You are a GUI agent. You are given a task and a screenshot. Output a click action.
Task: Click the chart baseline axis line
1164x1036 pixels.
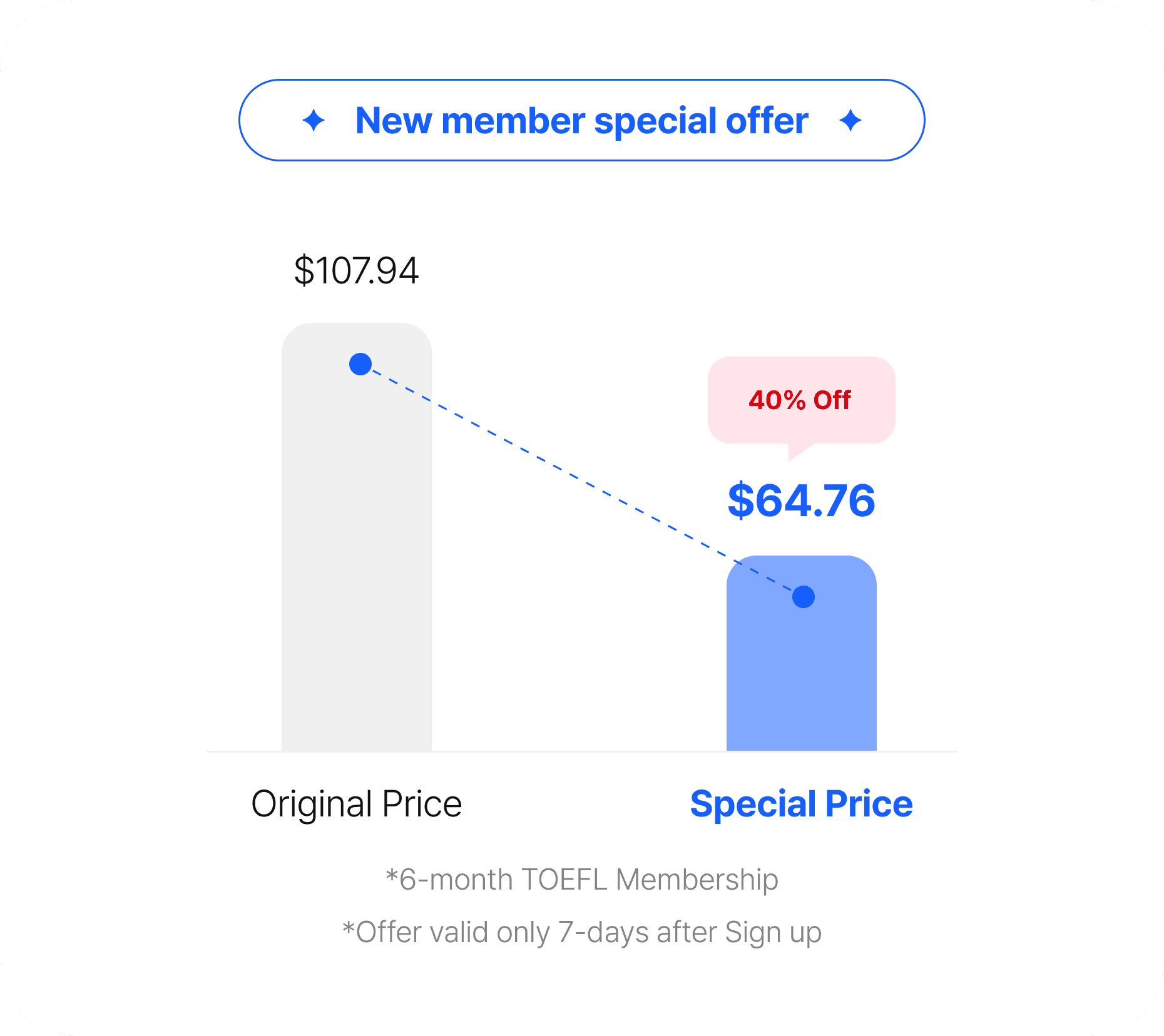(582, 751)
